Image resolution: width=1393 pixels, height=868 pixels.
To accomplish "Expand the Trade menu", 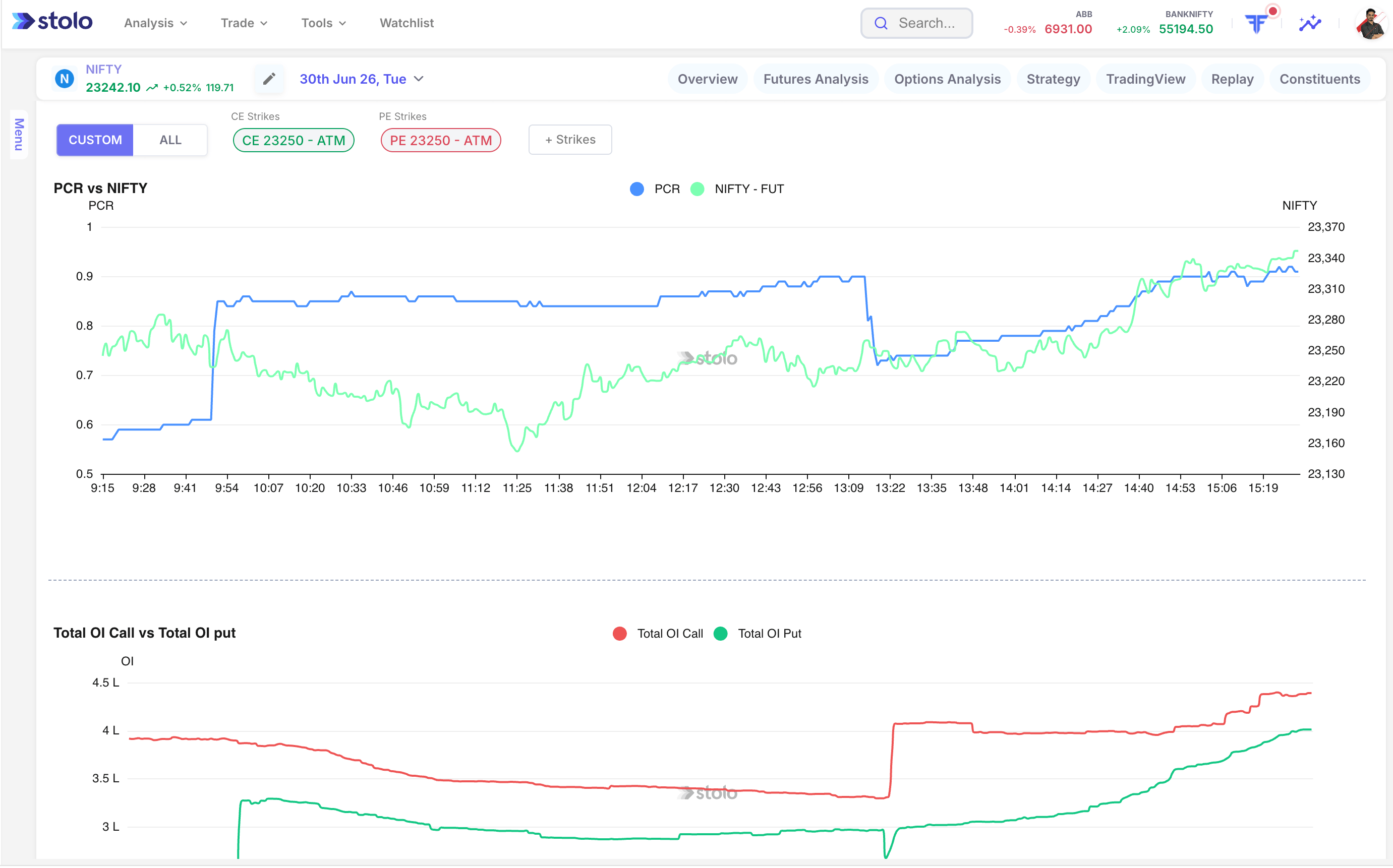I will click(244, 23).
